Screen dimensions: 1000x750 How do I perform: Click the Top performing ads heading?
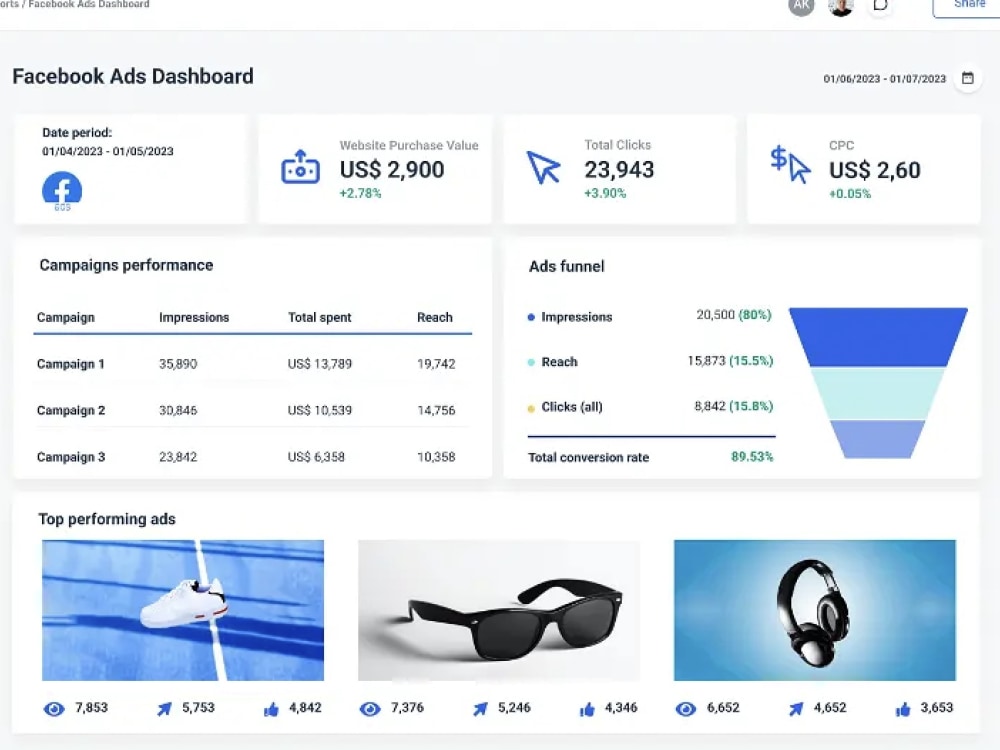[107, 519]
